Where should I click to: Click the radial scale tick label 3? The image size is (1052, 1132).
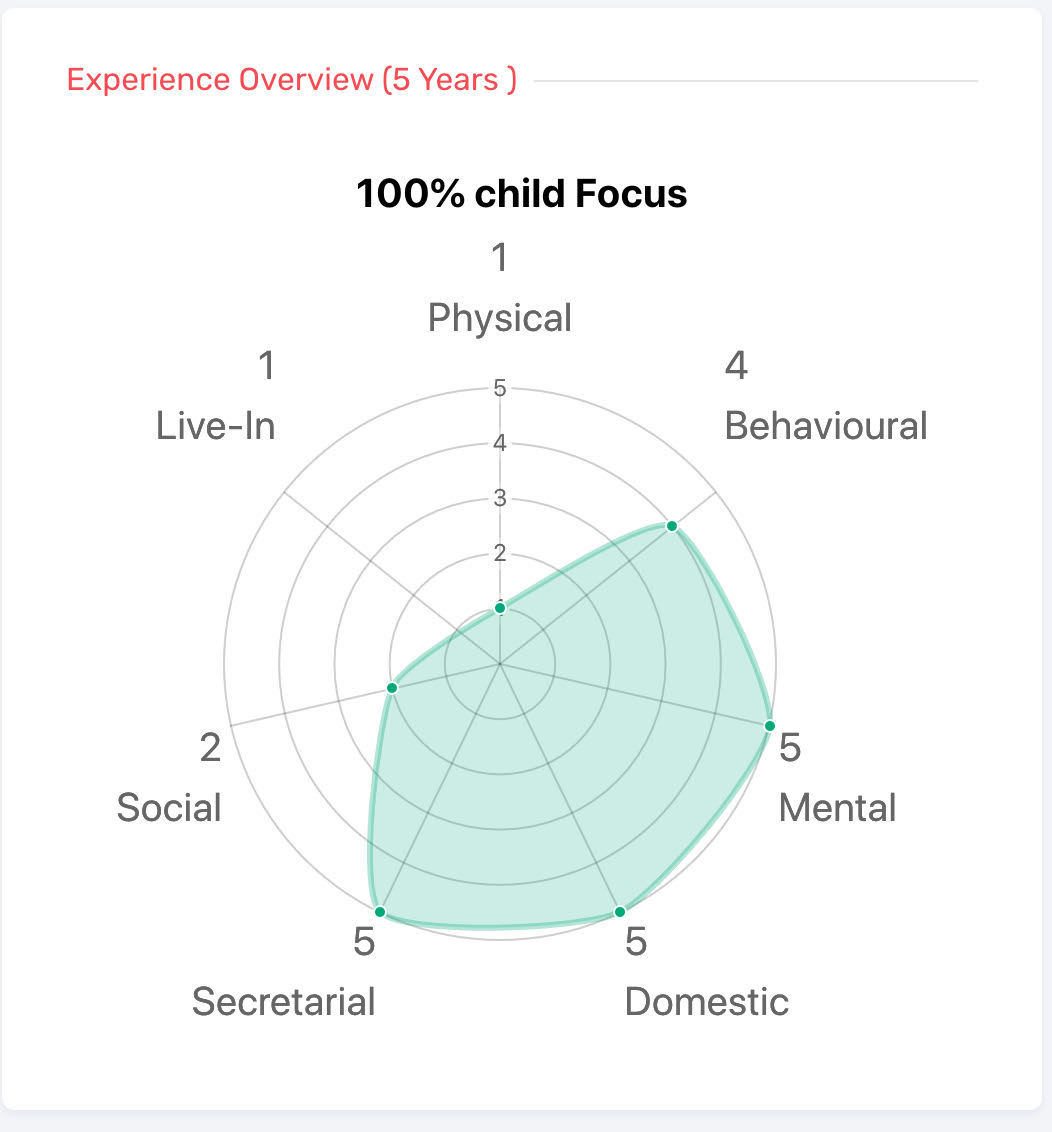pyautogui.click(x=500, y=498)
